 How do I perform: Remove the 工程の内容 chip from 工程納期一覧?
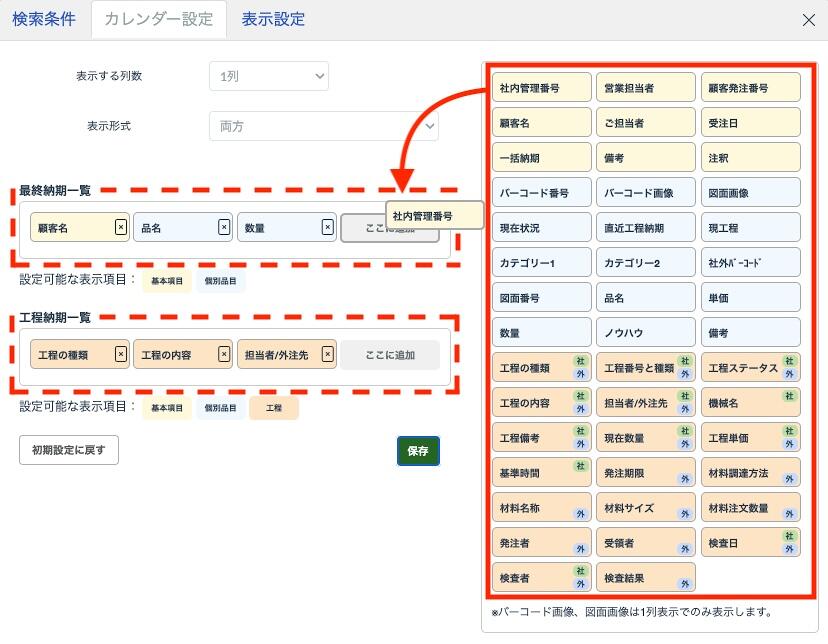(x=224, y=354)
